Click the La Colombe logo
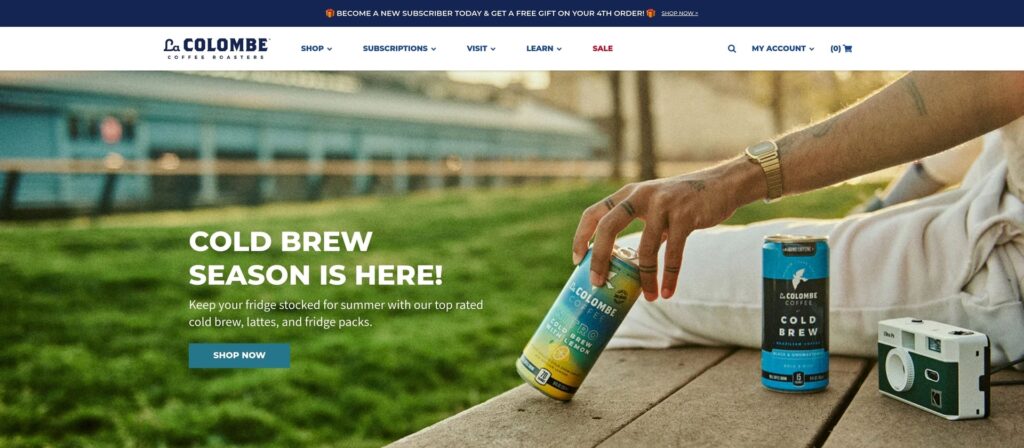This screenshot has width=1024, height=448. 216,48
